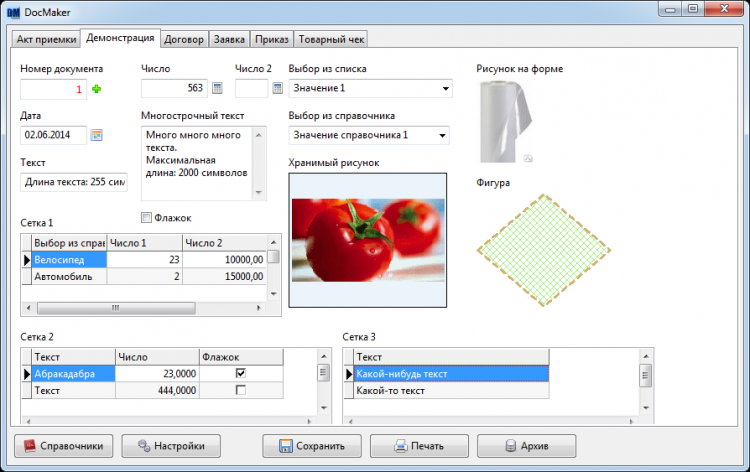Click the scroll-down arrow of Сетка 3
Image resolution: width=750 pixels, height=472 pixels.
(646, 408)
